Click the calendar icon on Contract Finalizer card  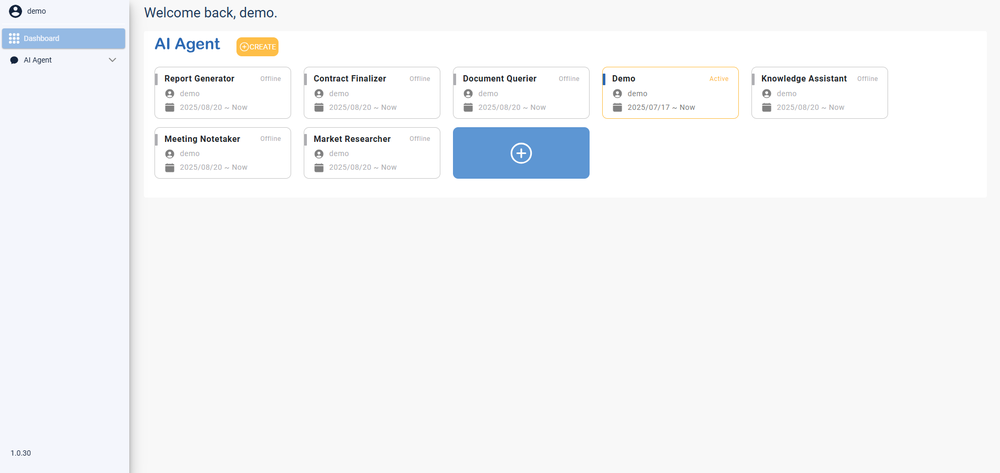pos(319,107)
